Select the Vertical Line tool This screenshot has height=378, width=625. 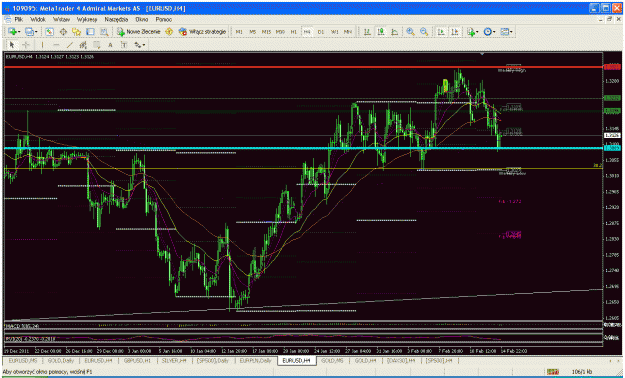point(42,45)
